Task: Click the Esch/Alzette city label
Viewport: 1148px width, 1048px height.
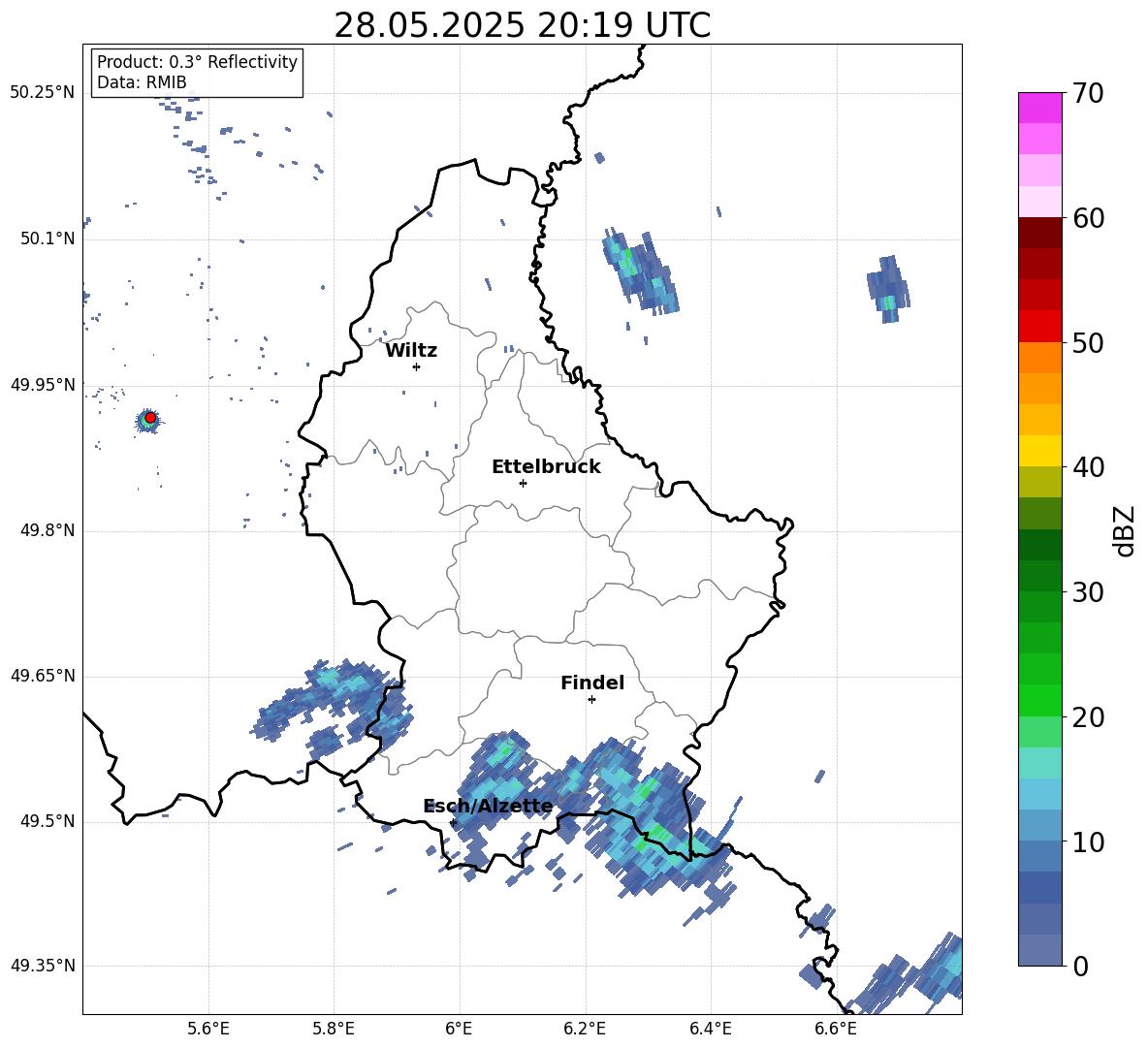Action: click(489, 807)
